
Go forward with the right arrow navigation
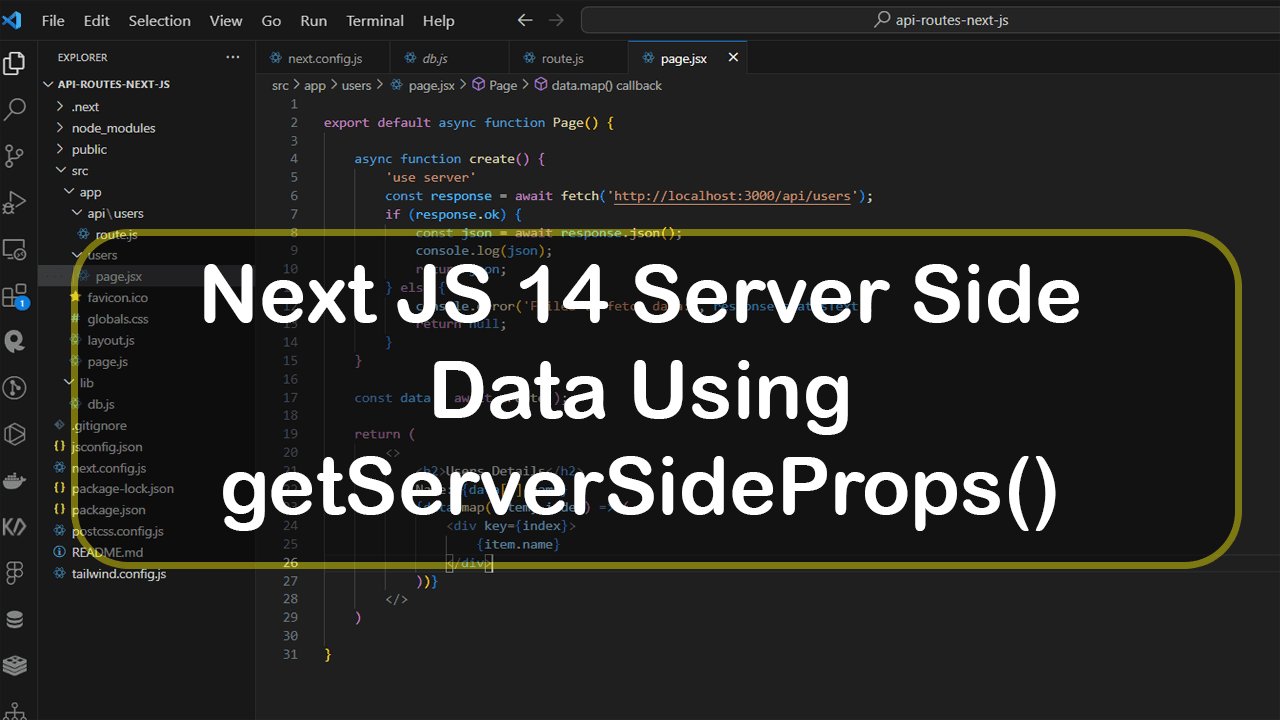click(x=556, y=20)
